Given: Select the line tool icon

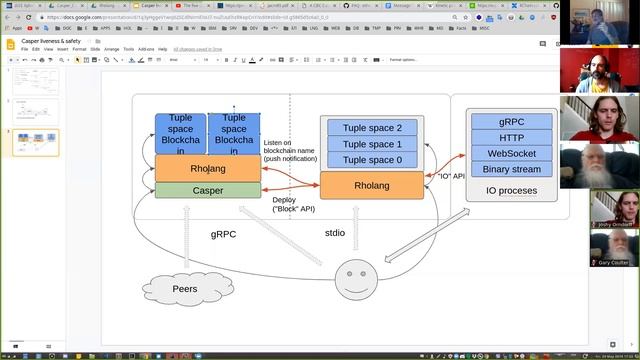Looking at the screenshot, I should click(116, 60).
